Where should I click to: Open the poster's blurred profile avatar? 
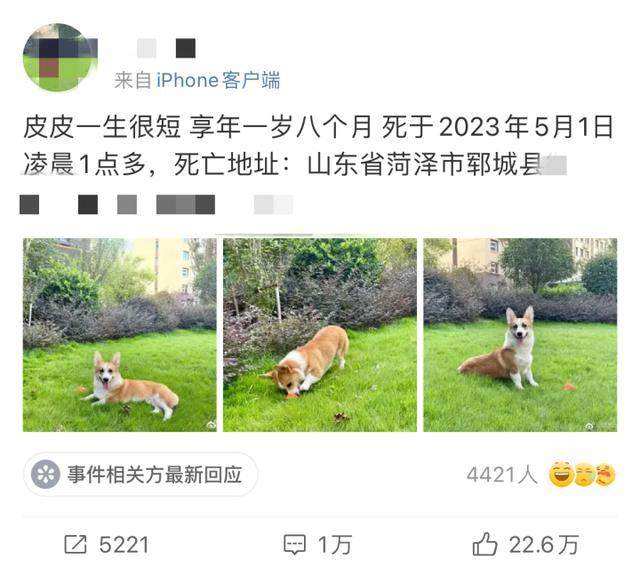pos(60,58)
